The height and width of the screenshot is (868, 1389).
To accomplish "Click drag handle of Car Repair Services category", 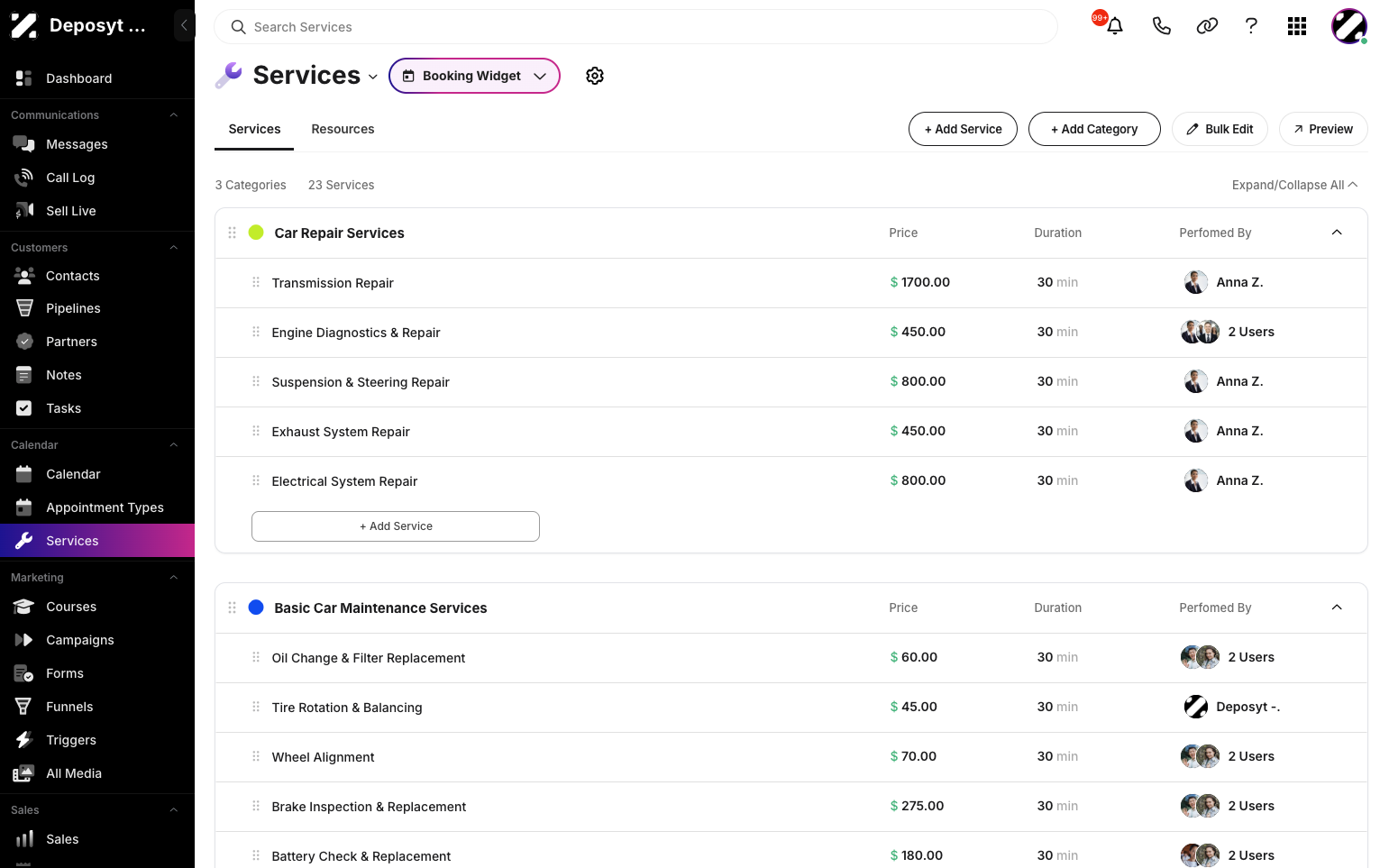I will [233, 233].
